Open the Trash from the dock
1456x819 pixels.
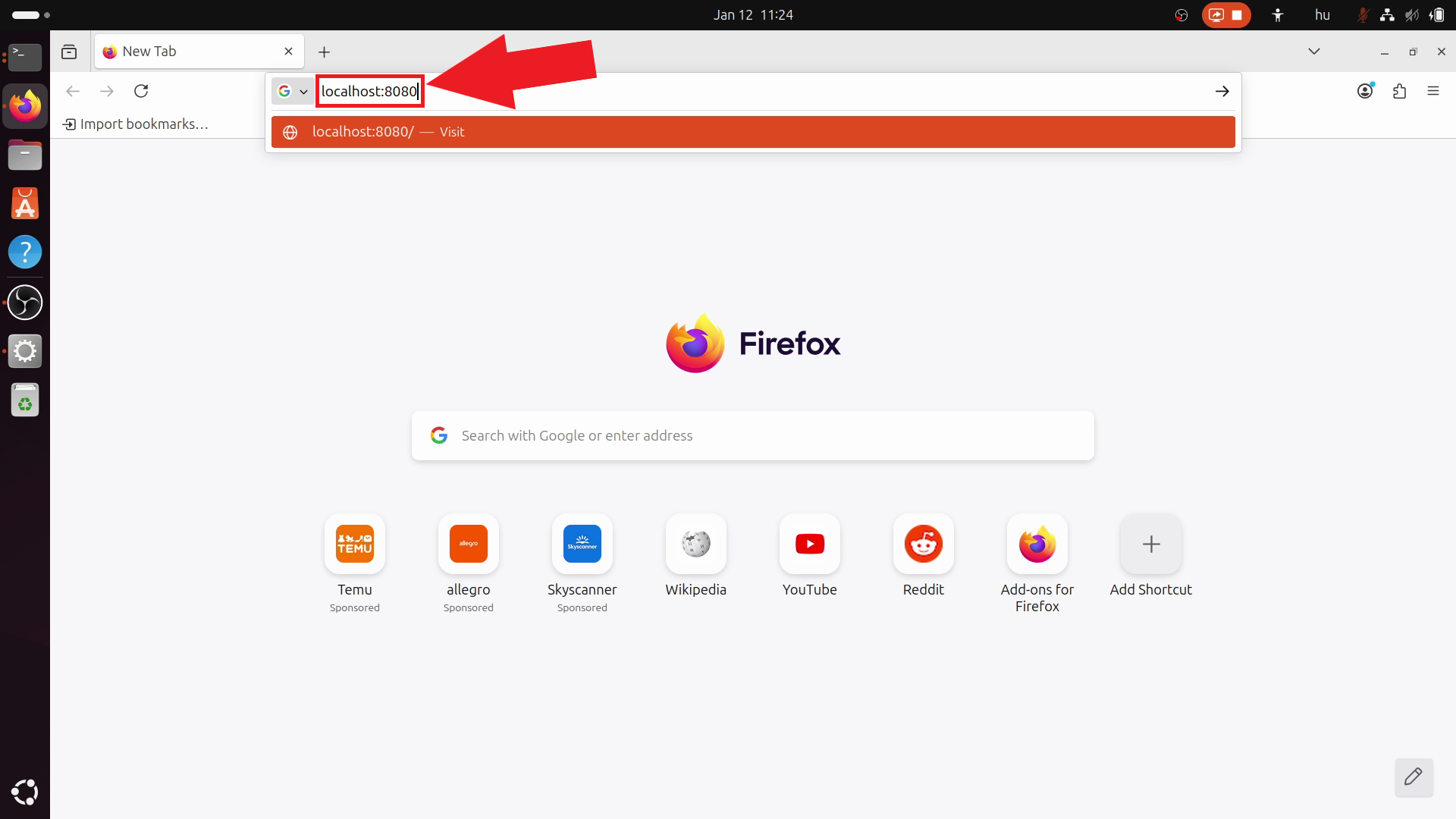coord(25,400)
